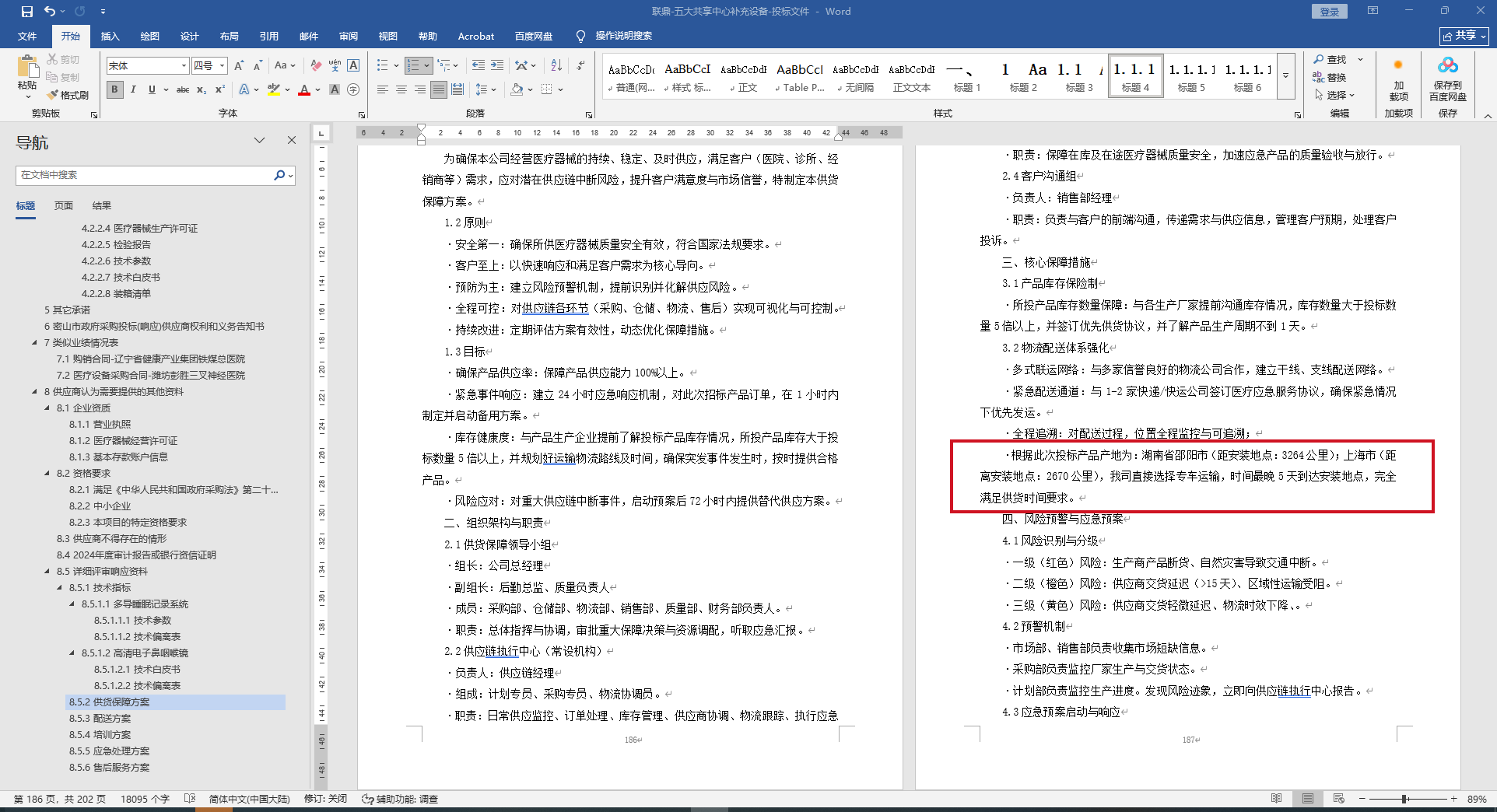Viewport: 1497px width, 812px height.
Task: Open the change case (Aa) dropdown
Action: (x=285, y=66)
